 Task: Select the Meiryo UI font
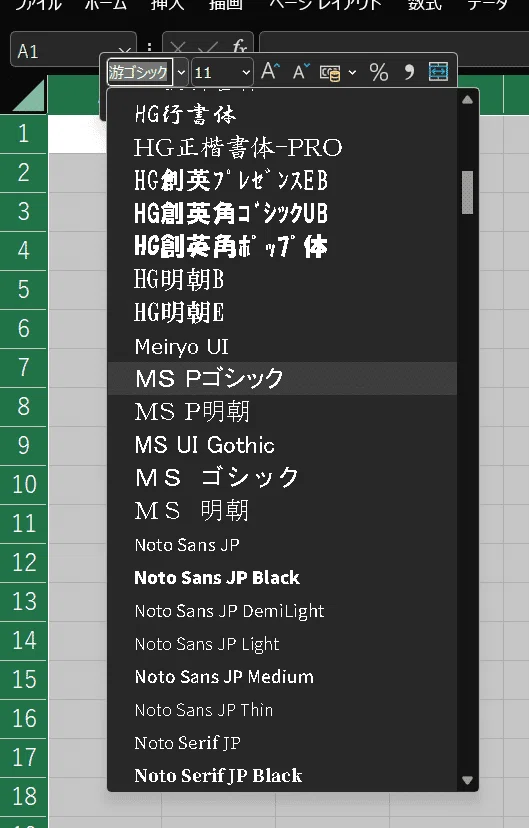282,346
